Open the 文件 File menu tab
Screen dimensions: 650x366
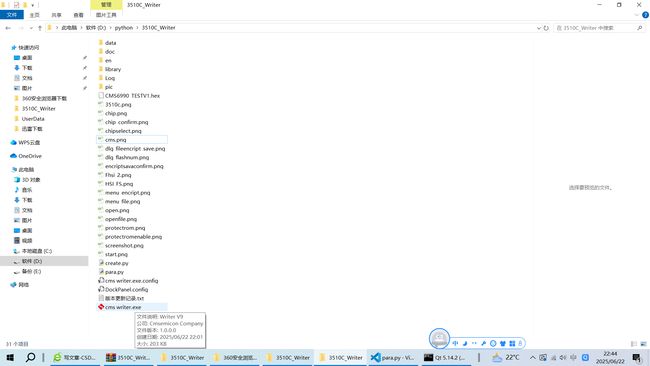tap(12, 15)
